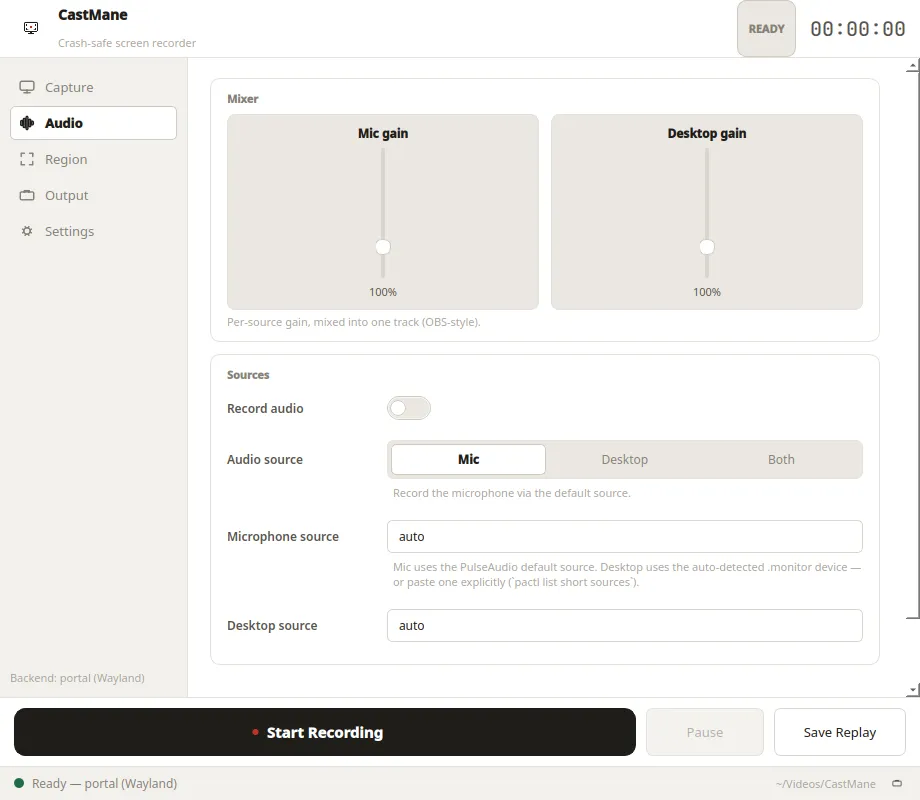
Task: Click the Settings gear icon in sidebar
Action: pos(27,231)
